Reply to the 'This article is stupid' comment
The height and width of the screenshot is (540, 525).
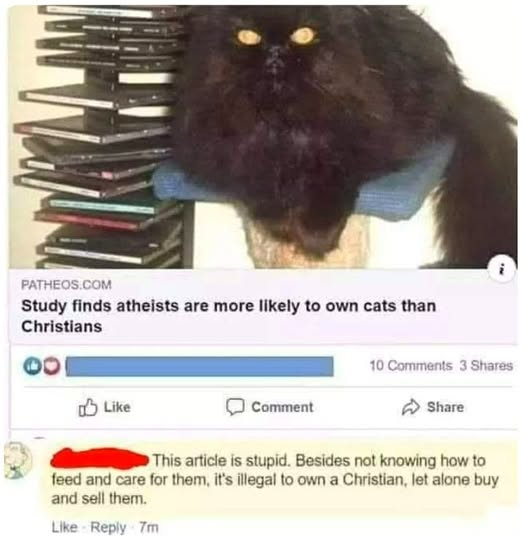pyautogui.click(x=108, y=527)
